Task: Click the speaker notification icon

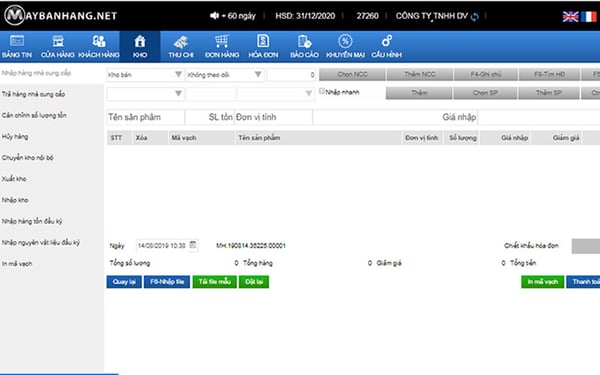Action: [x=214, y=16]
